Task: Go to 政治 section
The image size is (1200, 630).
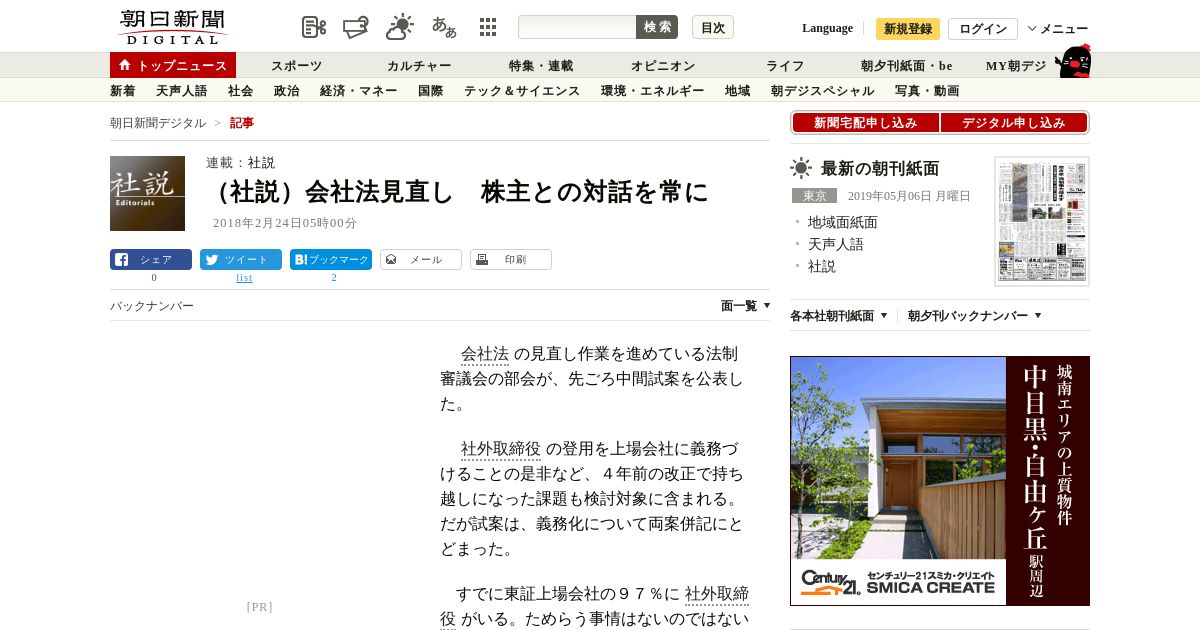Action: pyautogui.click(x=287, y=91)
